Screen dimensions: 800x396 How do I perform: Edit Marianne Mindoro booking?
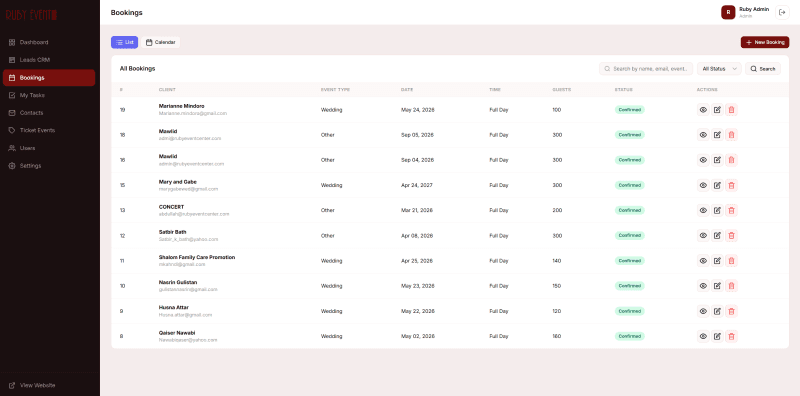(717, 110)
